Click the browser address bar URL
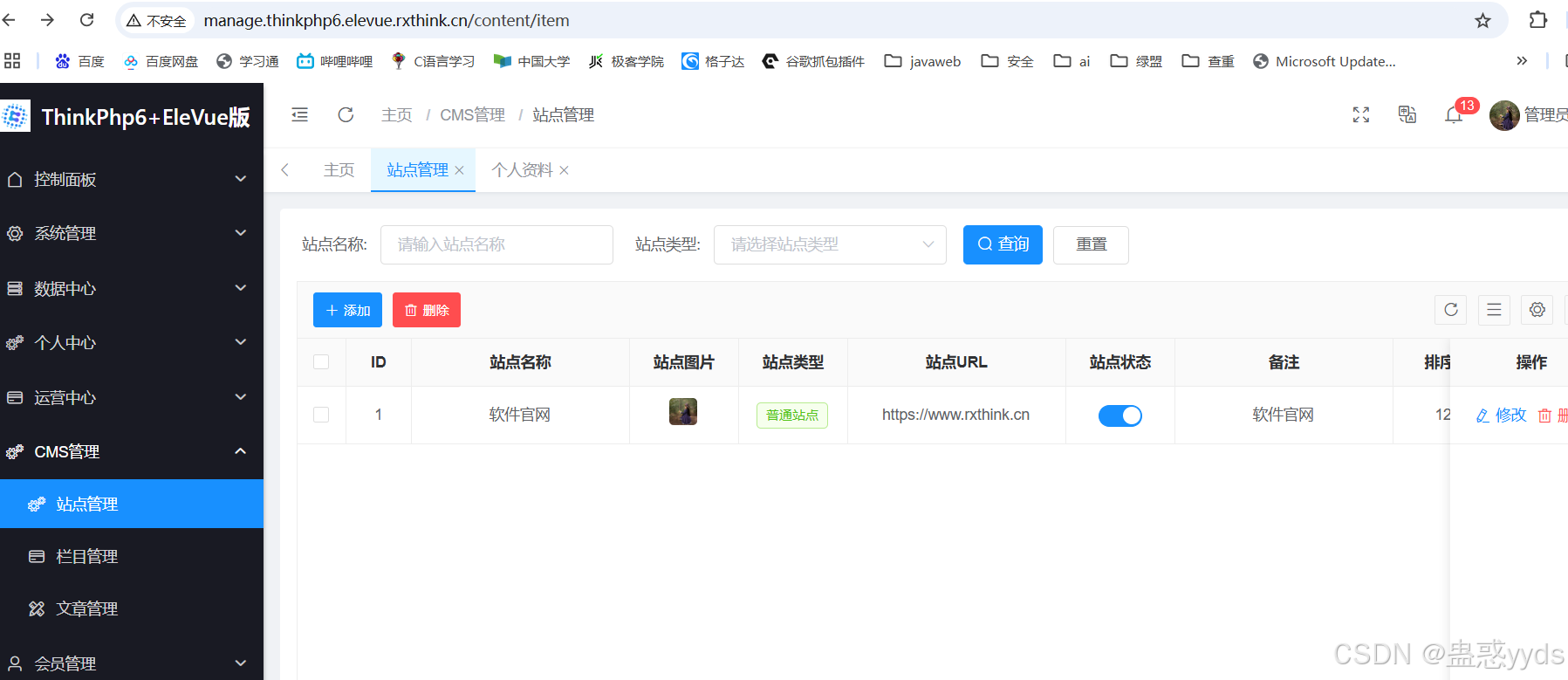This screenshot has width=1568, height=680. [387, 20]
